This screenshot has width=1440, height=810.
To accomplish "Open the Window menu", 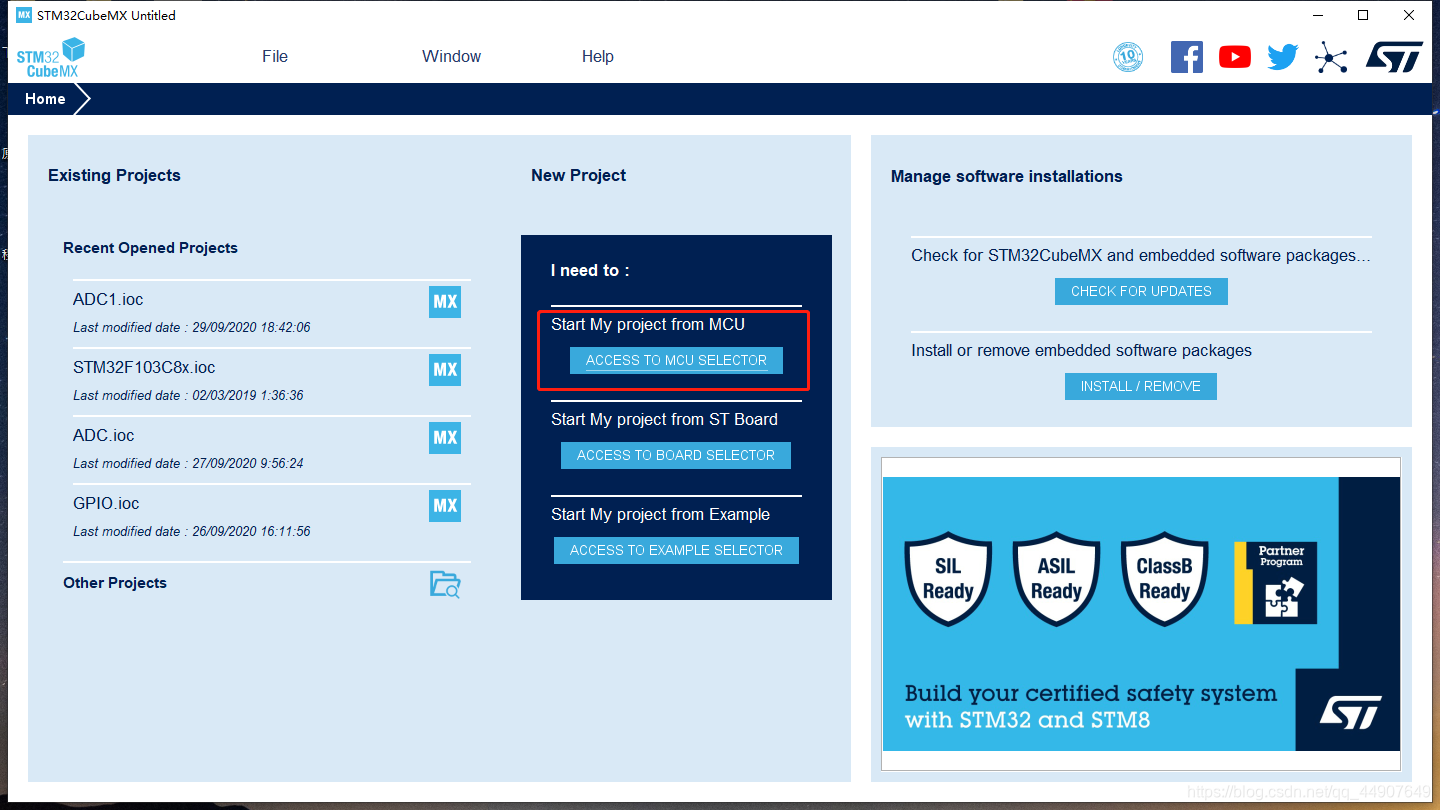I will click(x=452, y=57).
